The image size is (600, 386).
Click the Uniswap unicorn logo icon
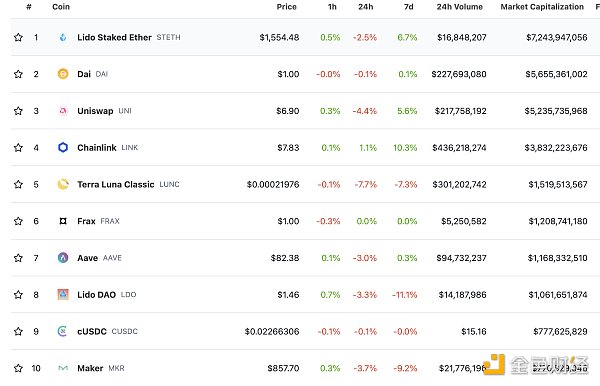[63, 111]
